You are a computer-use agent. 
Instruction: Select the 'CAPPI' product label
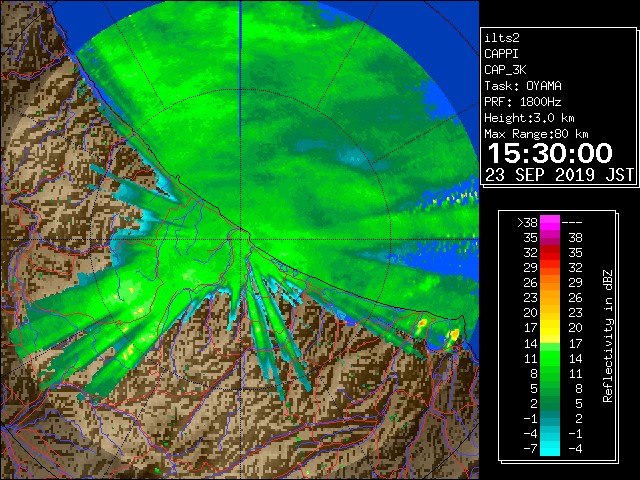tap(501, 54)
